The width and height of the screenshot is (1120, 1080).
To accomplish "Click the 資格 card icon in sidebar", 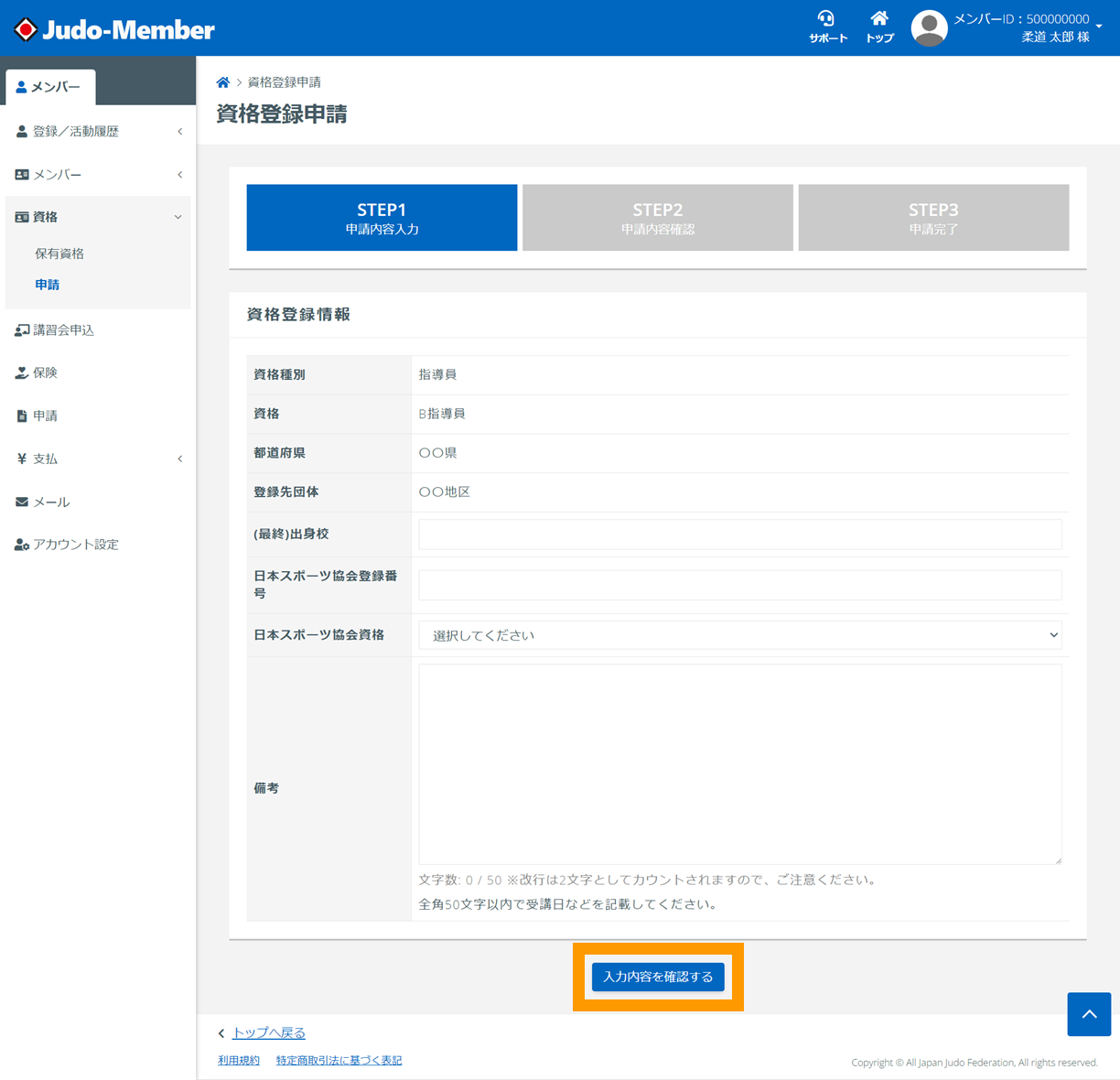I will 22,217.
